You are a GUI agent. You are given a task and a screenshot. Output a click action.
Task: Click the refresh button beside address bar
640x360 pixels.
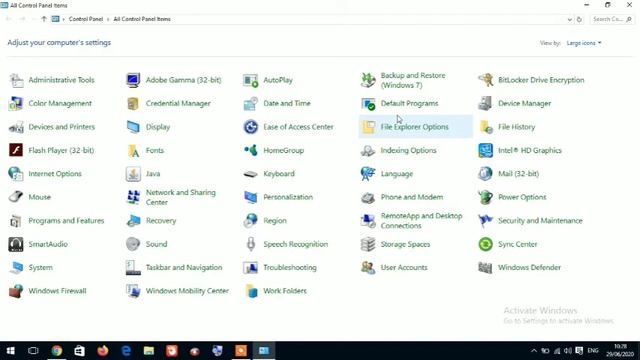(x=579, y=19)
